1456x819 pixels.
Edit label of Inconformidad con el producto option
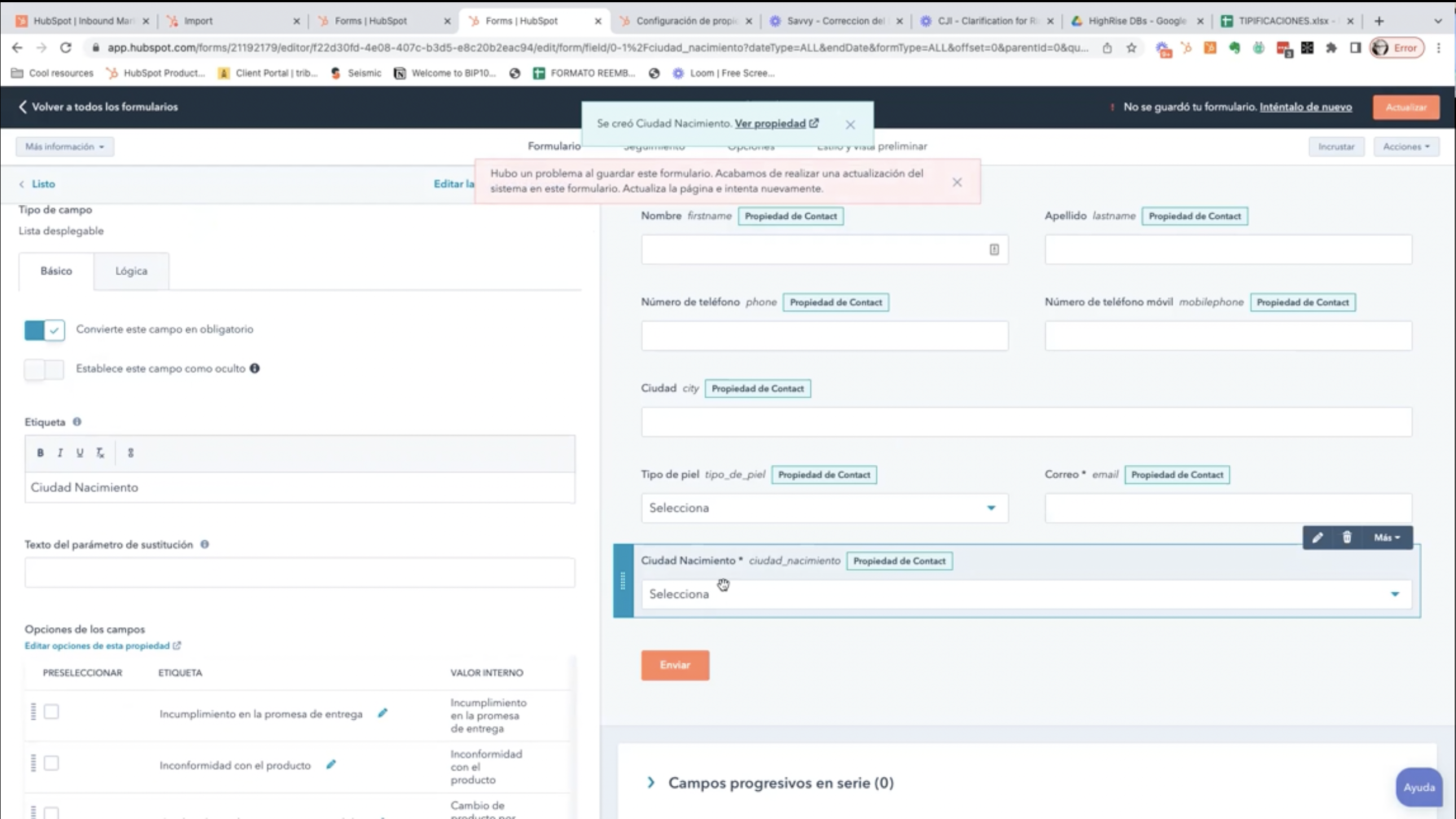[331, 764]
